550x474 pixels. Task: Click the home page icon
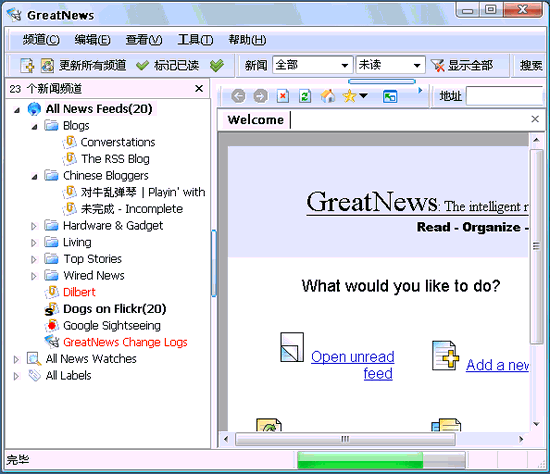pyautogui.click(x=328, y=96)
